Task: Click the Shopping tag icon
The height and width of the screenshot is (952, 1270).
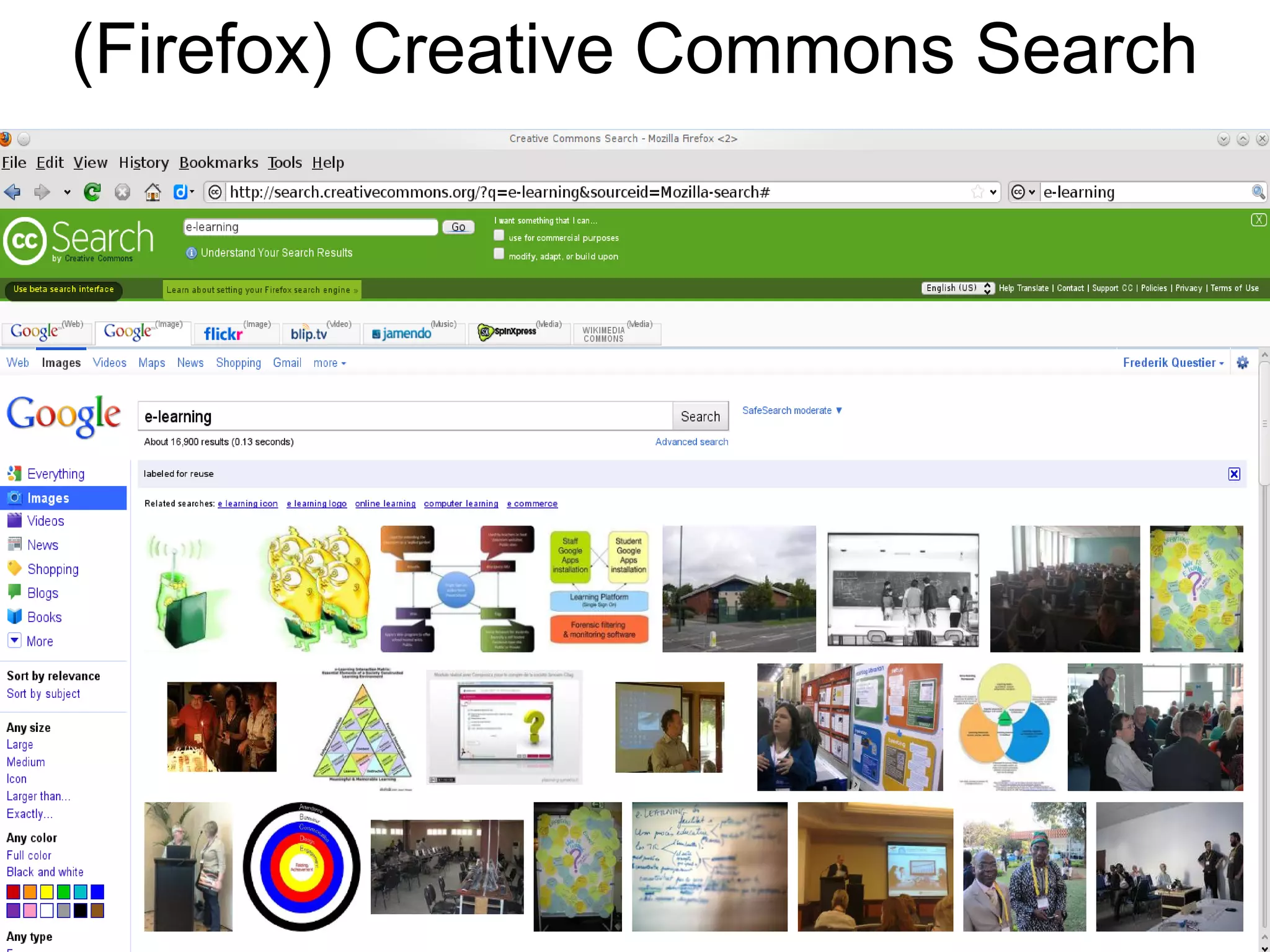Action: click(x=14, y=568)
